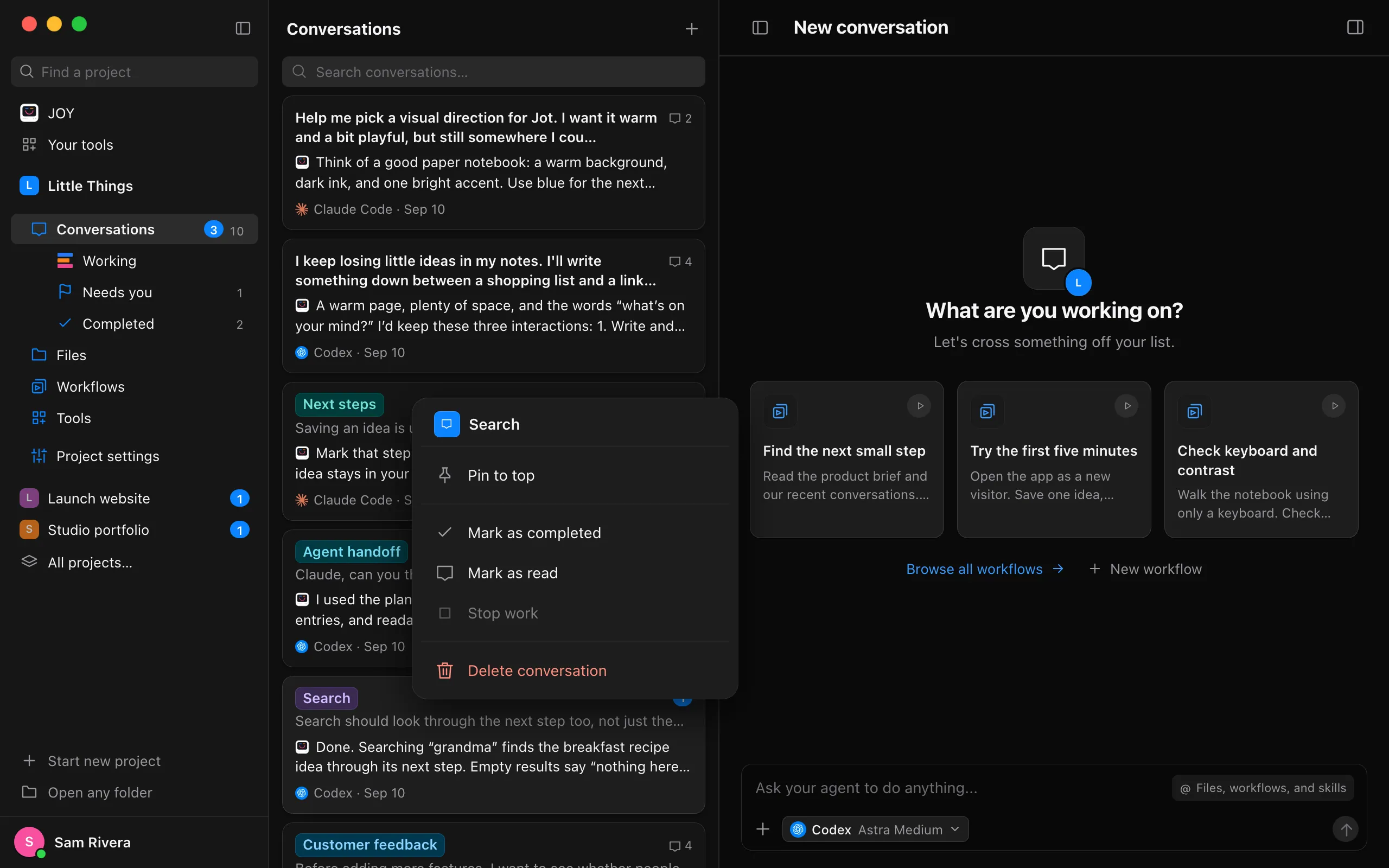
Task: Open the Codex Astra Medium model dropdown
Action: click(x=875, y=829)
